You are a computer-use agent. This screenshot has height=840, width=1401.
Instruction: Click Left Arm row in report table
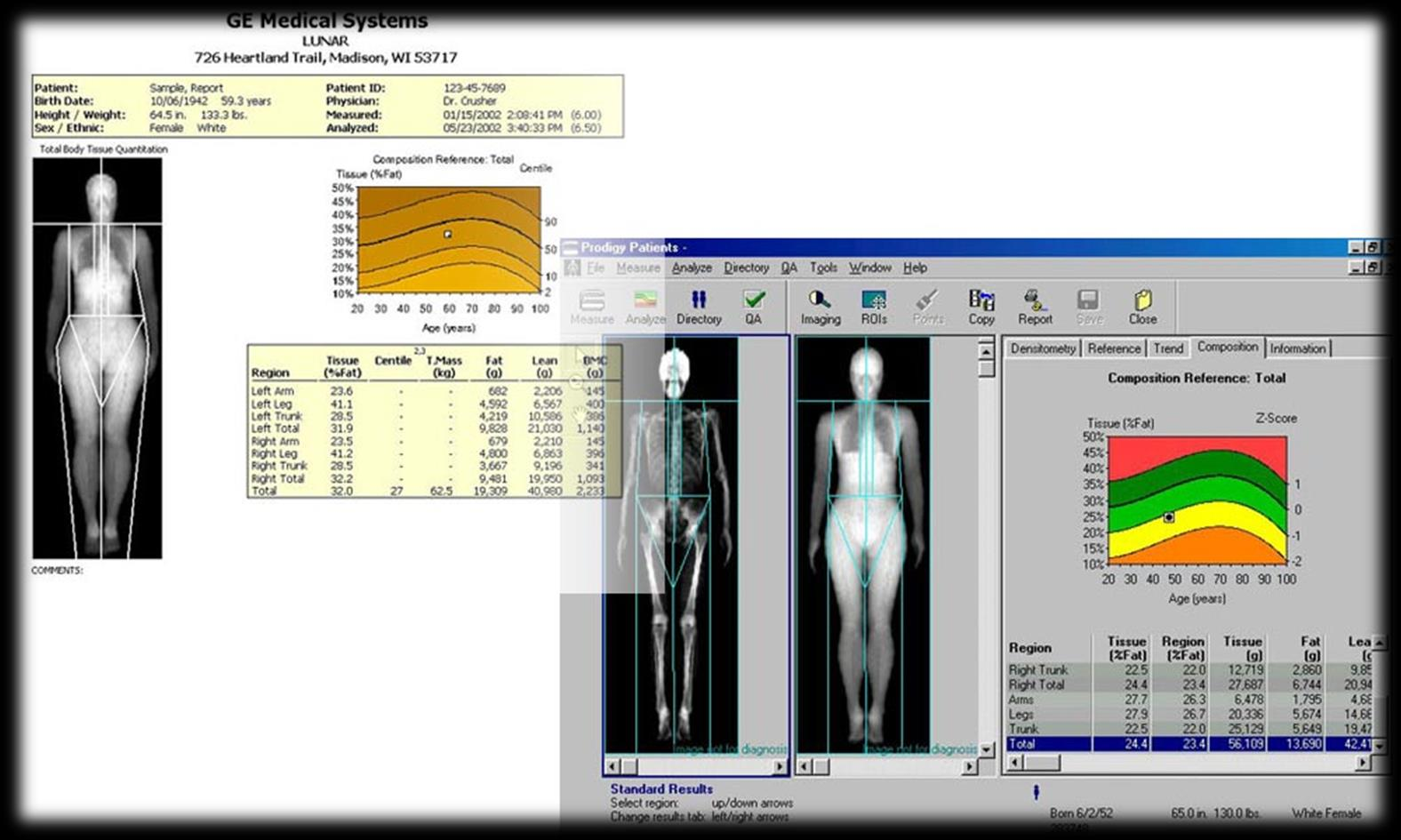(427, 391)
